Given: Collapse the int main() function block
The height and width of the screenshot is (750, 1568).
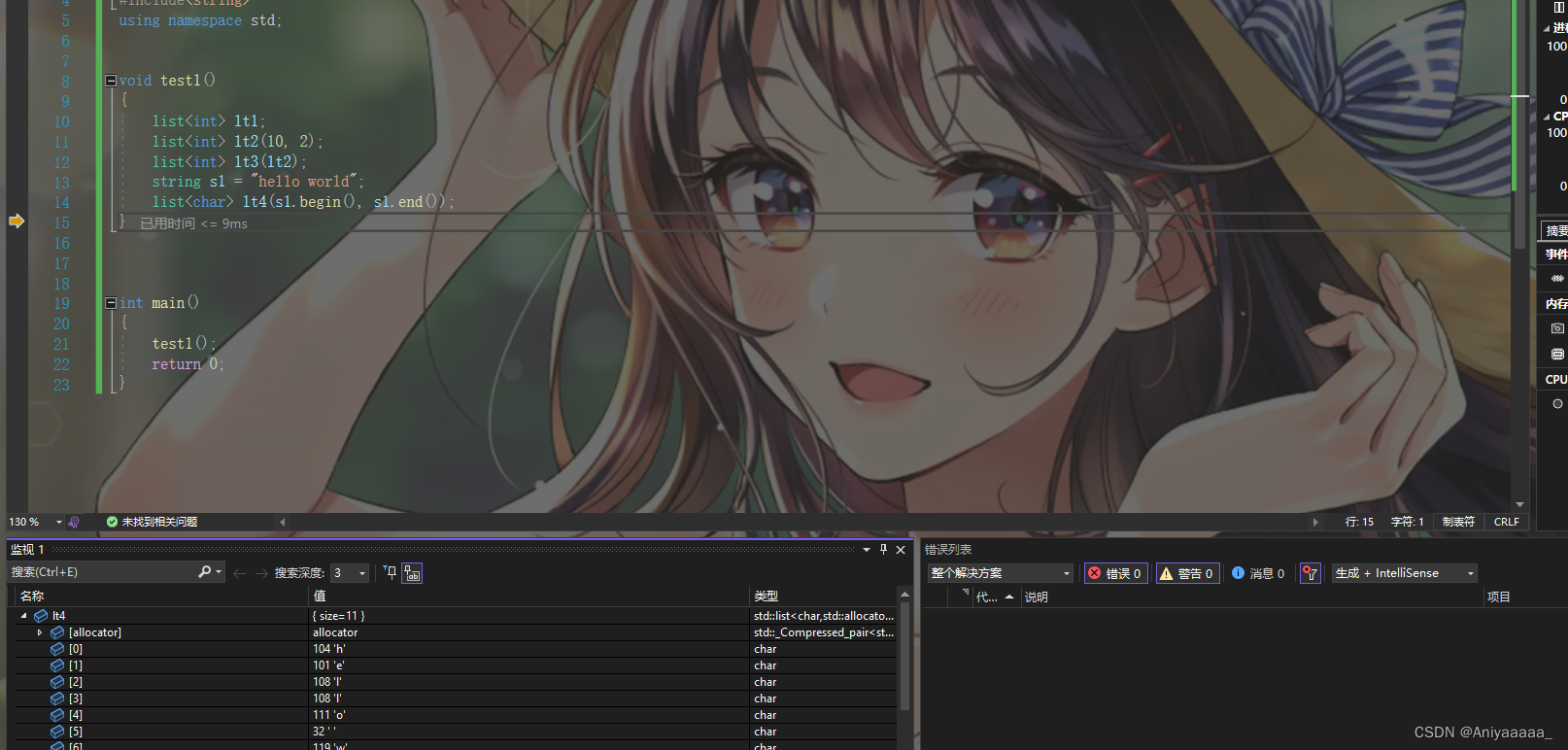Looking at the screenshot, I should tap(111, 303).
